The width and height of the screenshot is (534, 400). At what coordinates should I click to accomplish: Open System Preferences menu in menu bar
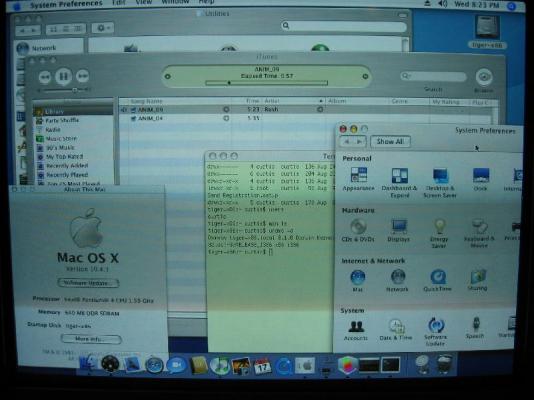coord(66,4)
